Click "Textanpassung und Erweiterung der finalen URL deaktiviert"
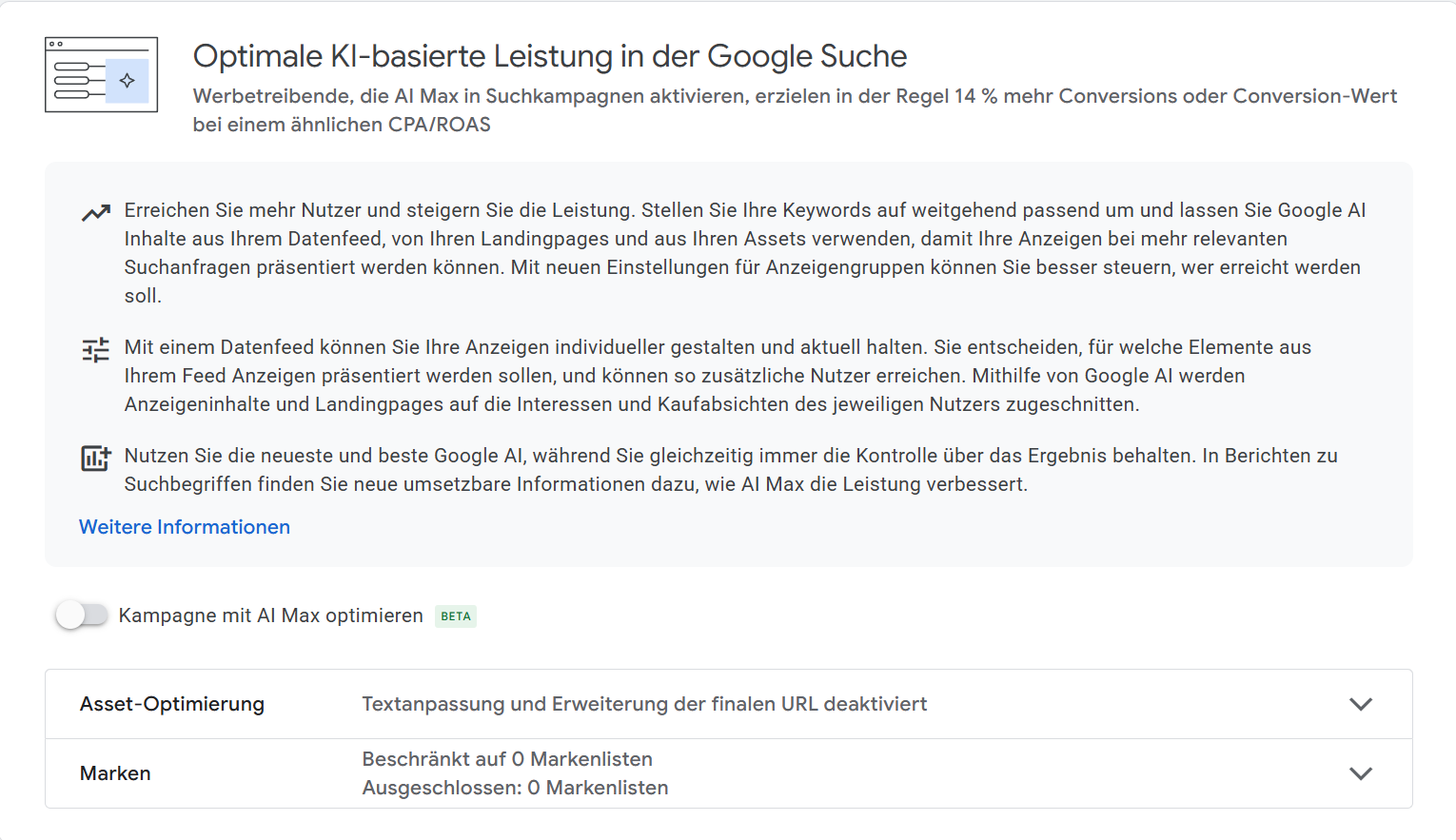 [644, 704]
